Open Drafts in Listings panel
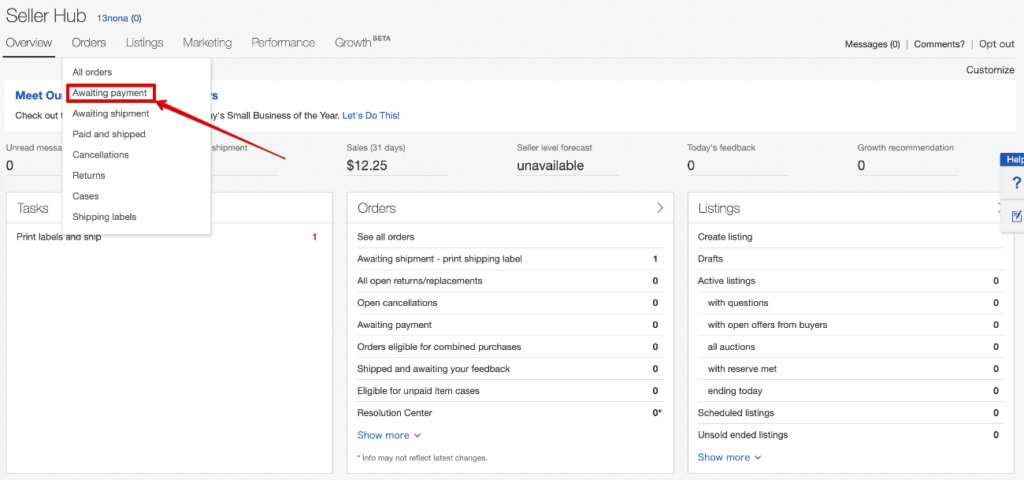Screen dimensions: 1024x480 [711, 259]
